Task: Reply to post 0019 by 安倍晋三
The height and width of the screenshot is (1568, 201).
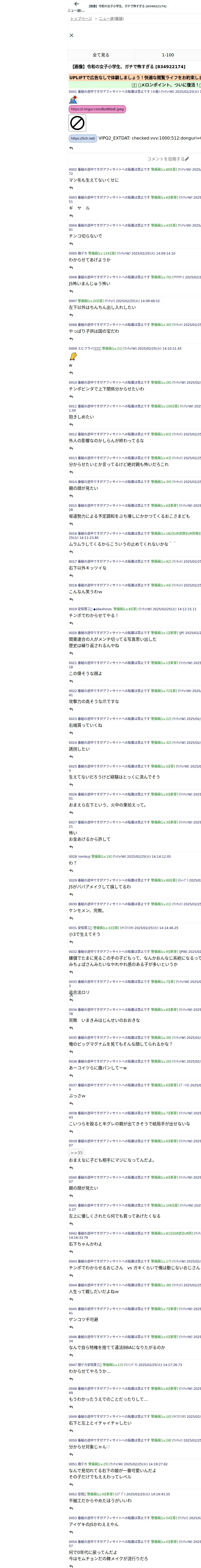Action: tap(71, 623)
